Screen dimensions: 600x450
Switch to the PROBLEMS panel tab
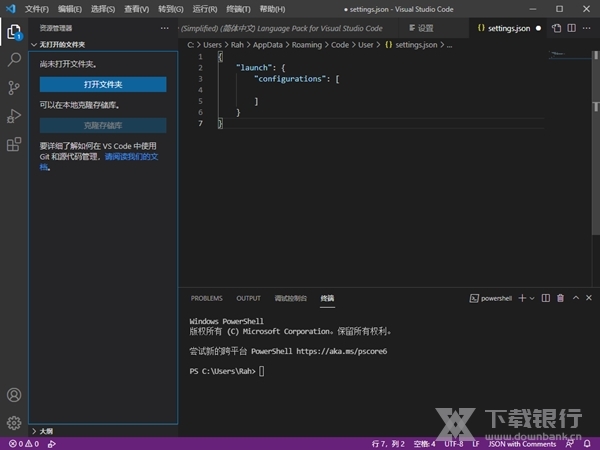tap(207, 298)
